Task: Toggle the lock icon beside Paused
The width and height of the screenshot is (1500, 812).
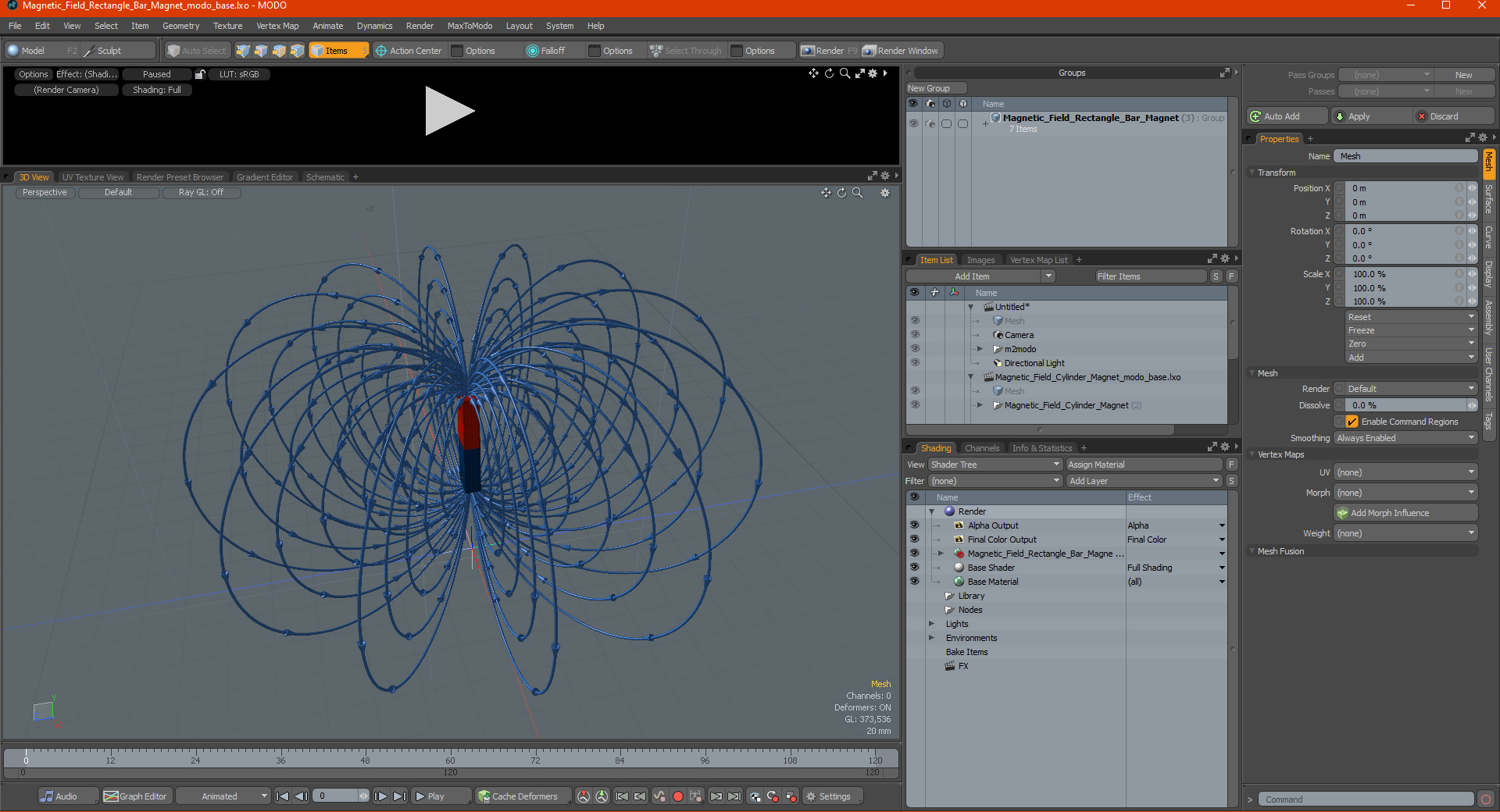Action: coord(200,74)
